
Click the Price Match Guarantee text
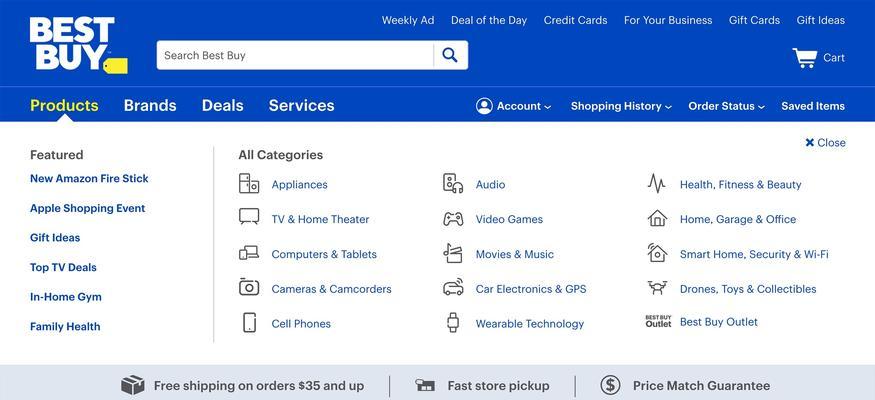pyautogui.click(x=701, y=385)
